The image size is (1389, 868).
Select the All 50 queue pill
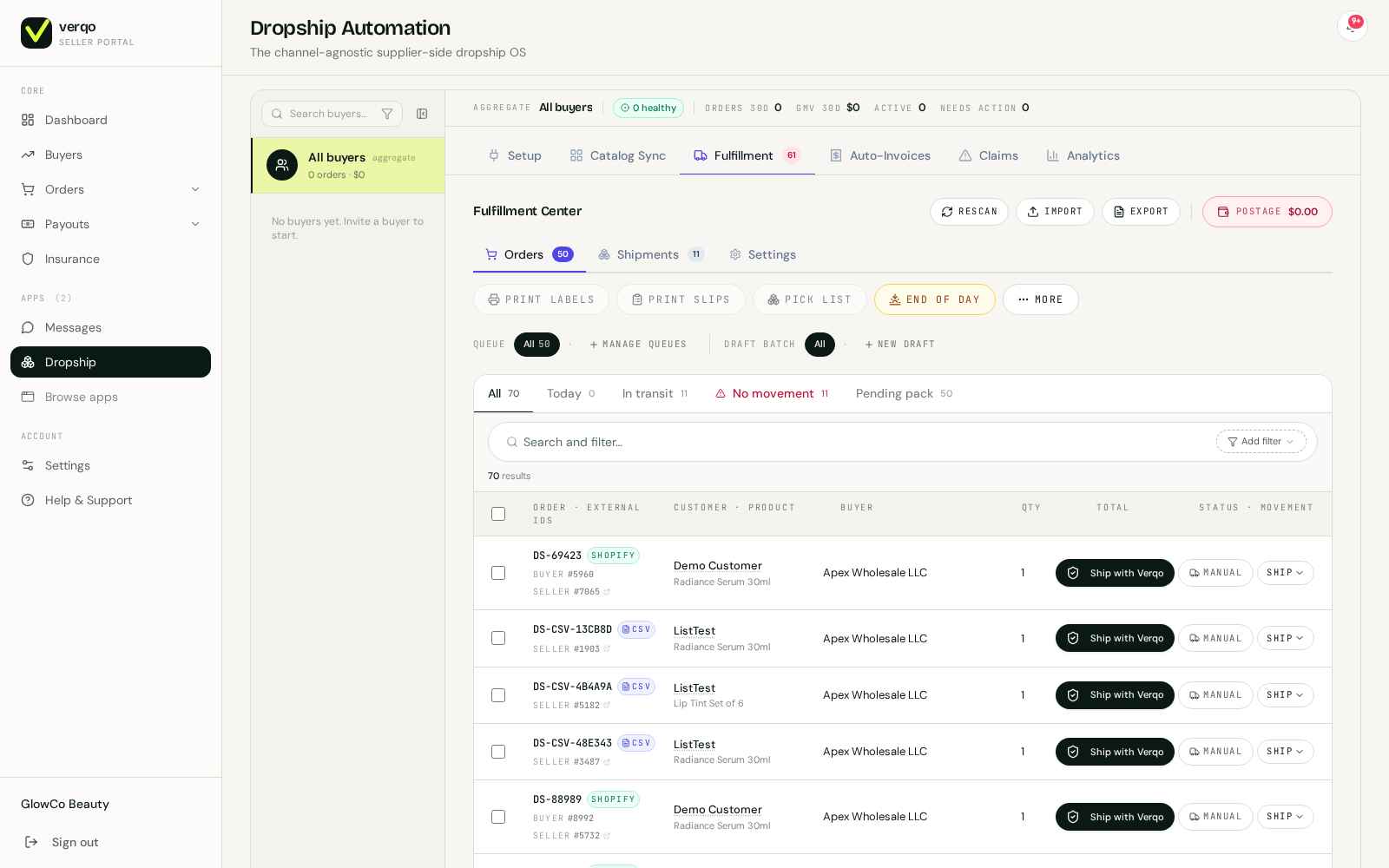pos(537,345)
